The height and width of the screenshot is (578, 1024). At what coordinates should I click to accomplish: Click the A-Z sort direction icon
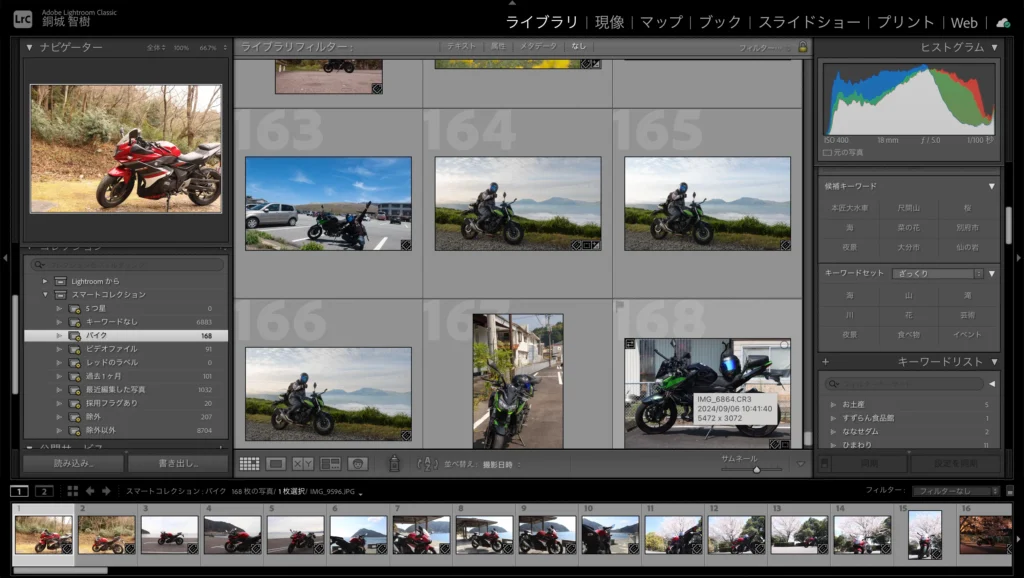point(427,464)
